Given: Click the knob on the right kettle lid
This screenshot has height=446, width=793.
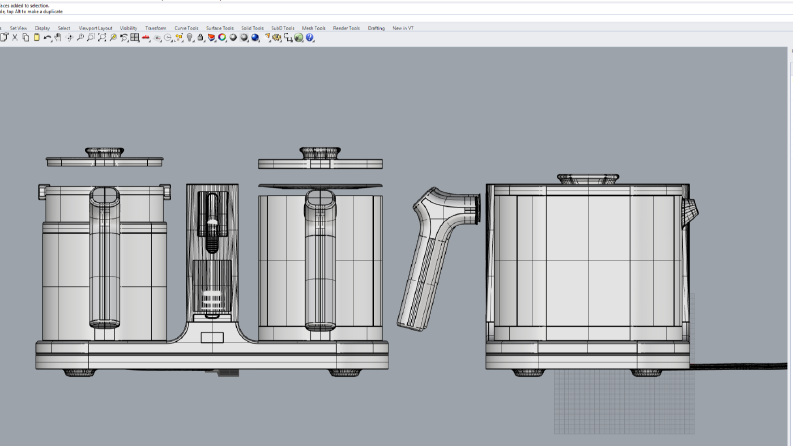Looking at the screenshot, I should pos(588,179).
